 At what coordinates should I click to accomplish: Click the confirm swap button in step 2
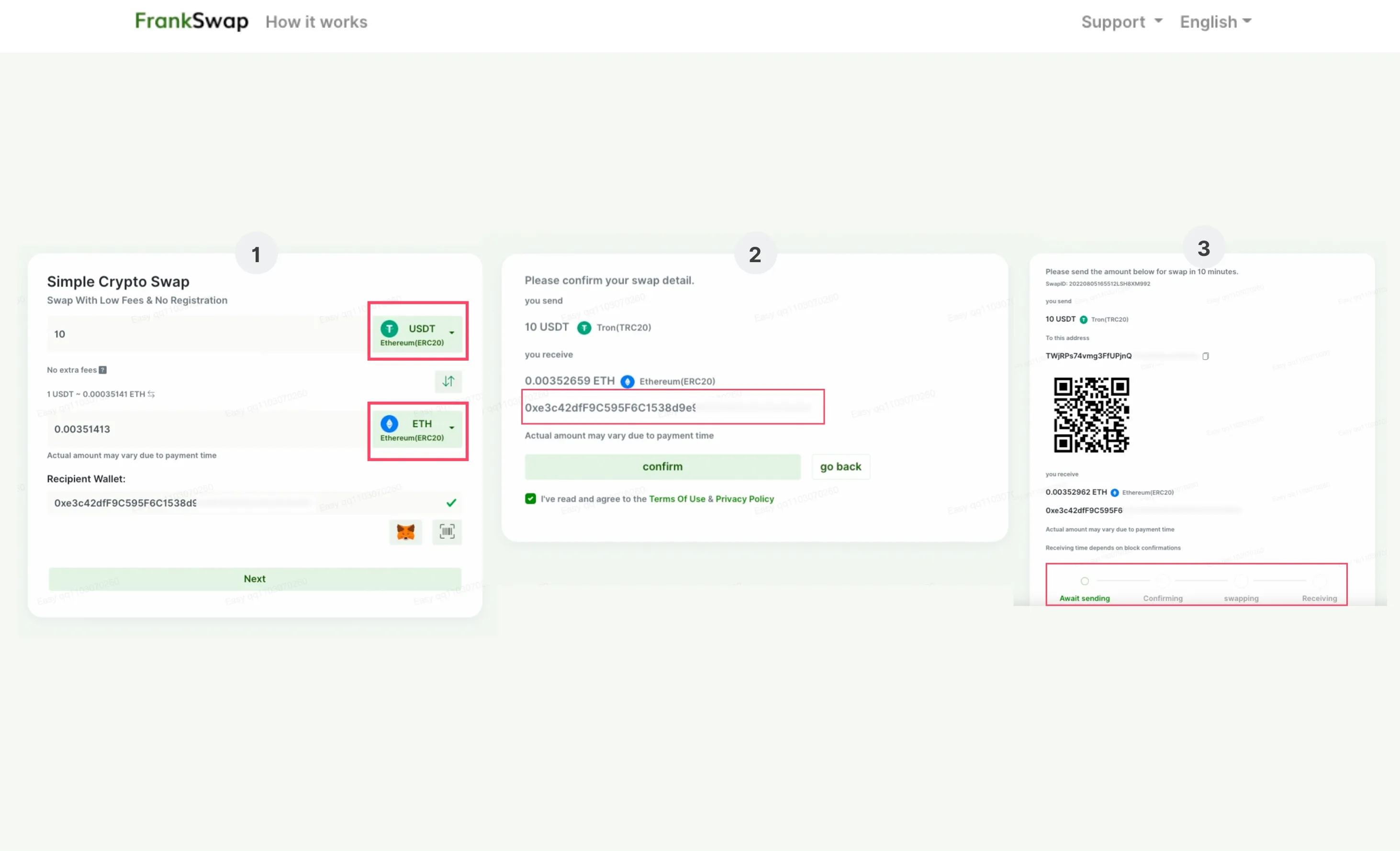point(662,466)
